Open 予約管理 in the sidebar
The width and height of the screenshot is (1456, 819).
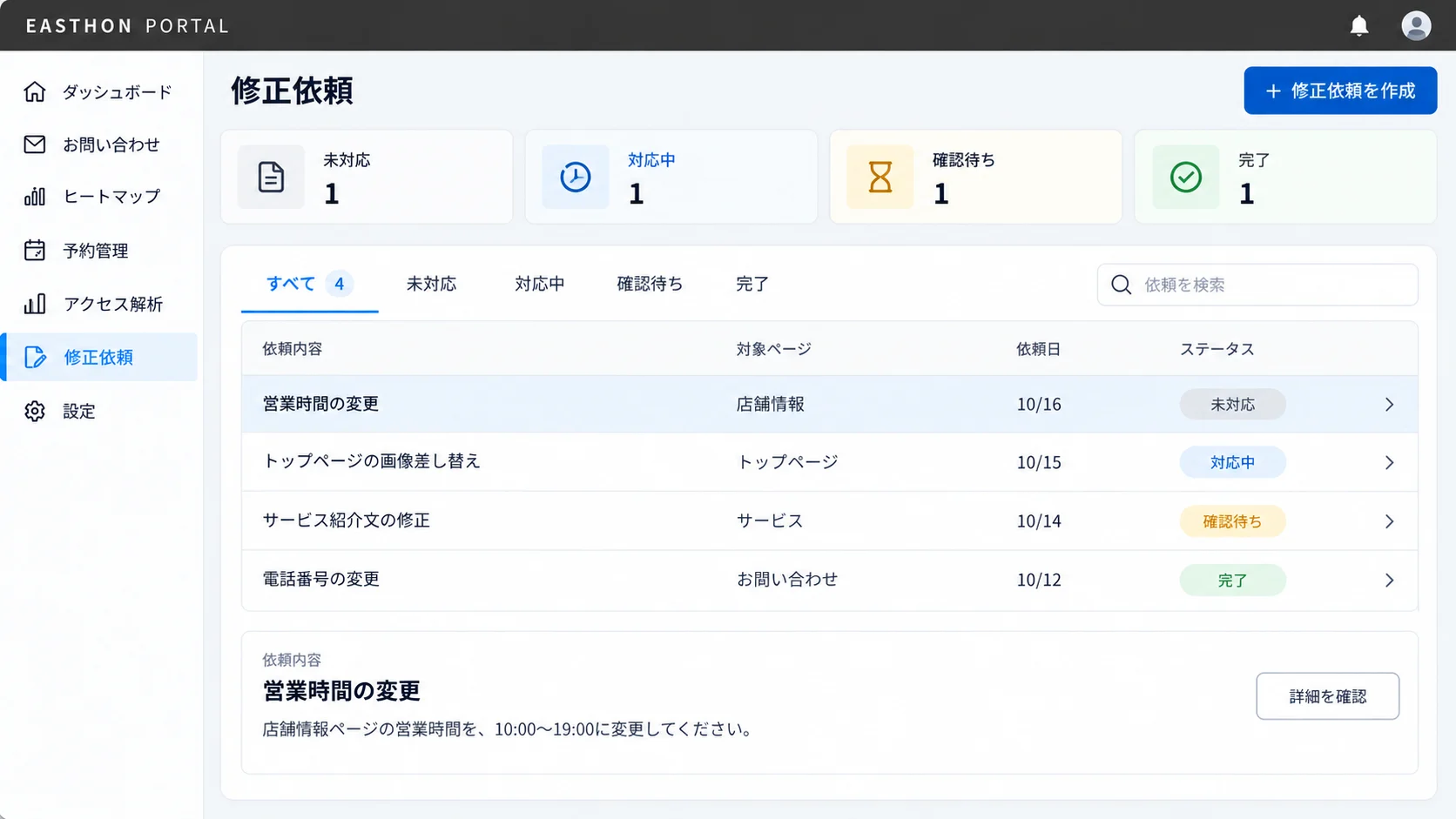[x=99, y=251]
